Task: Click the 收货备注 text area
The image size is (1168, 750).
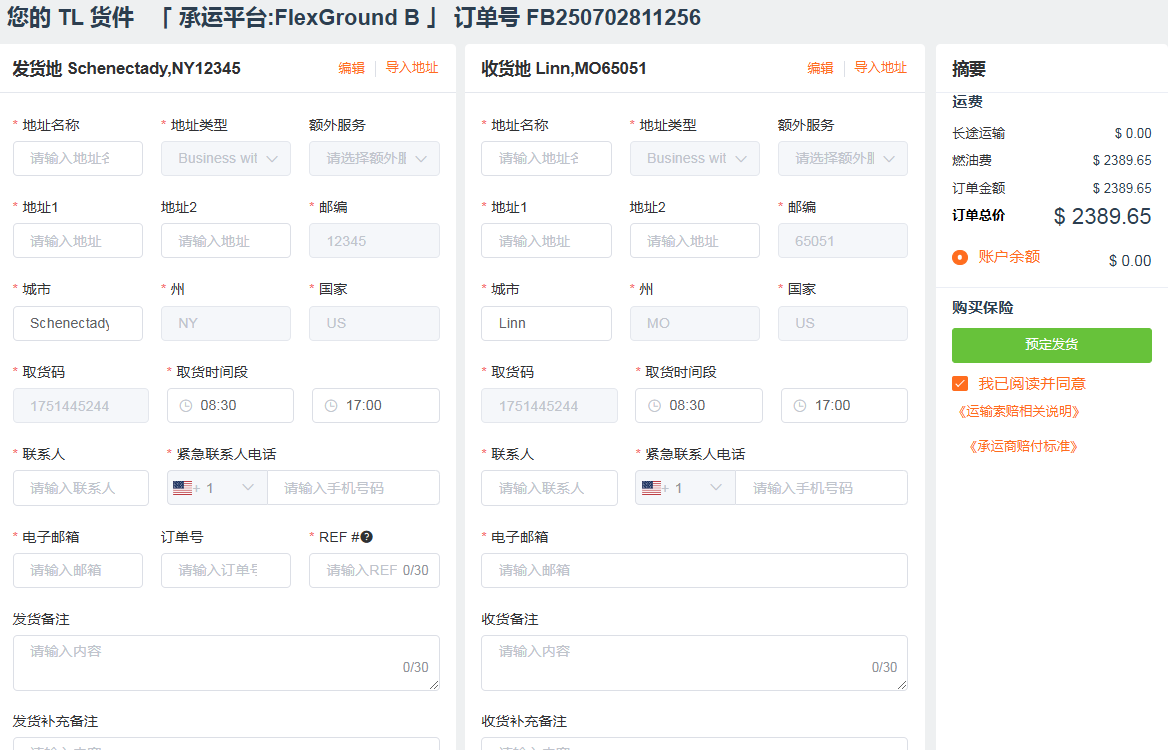Action: (x=694, y=663)
